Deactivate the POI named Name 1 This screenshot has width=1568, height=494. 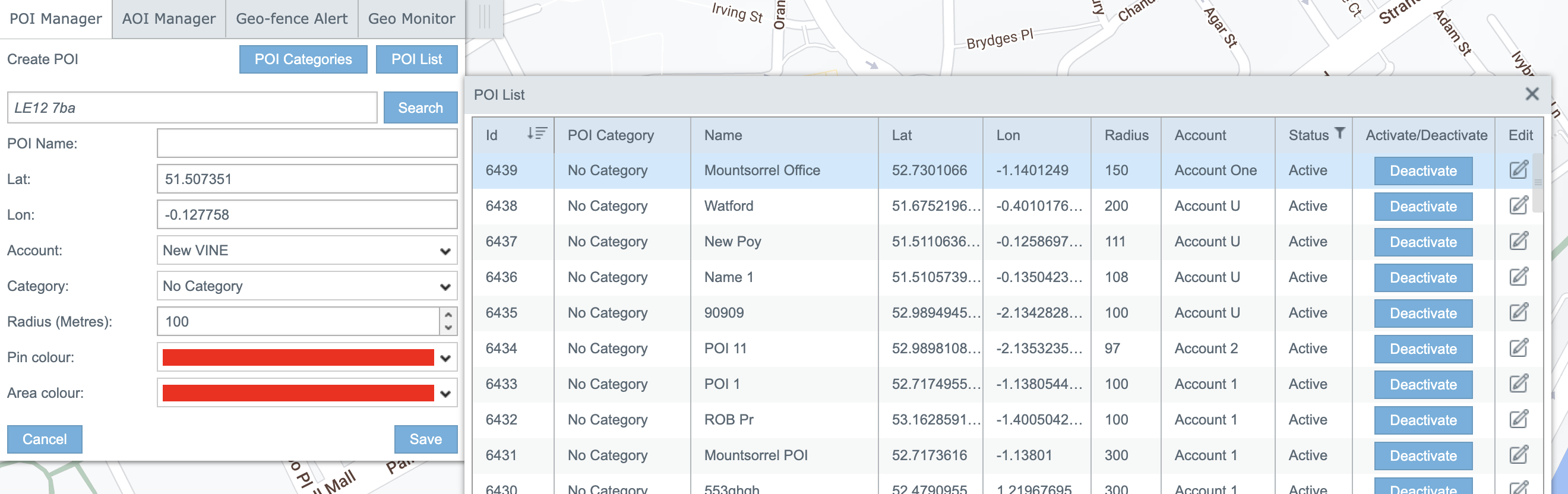coord(1422,278)
